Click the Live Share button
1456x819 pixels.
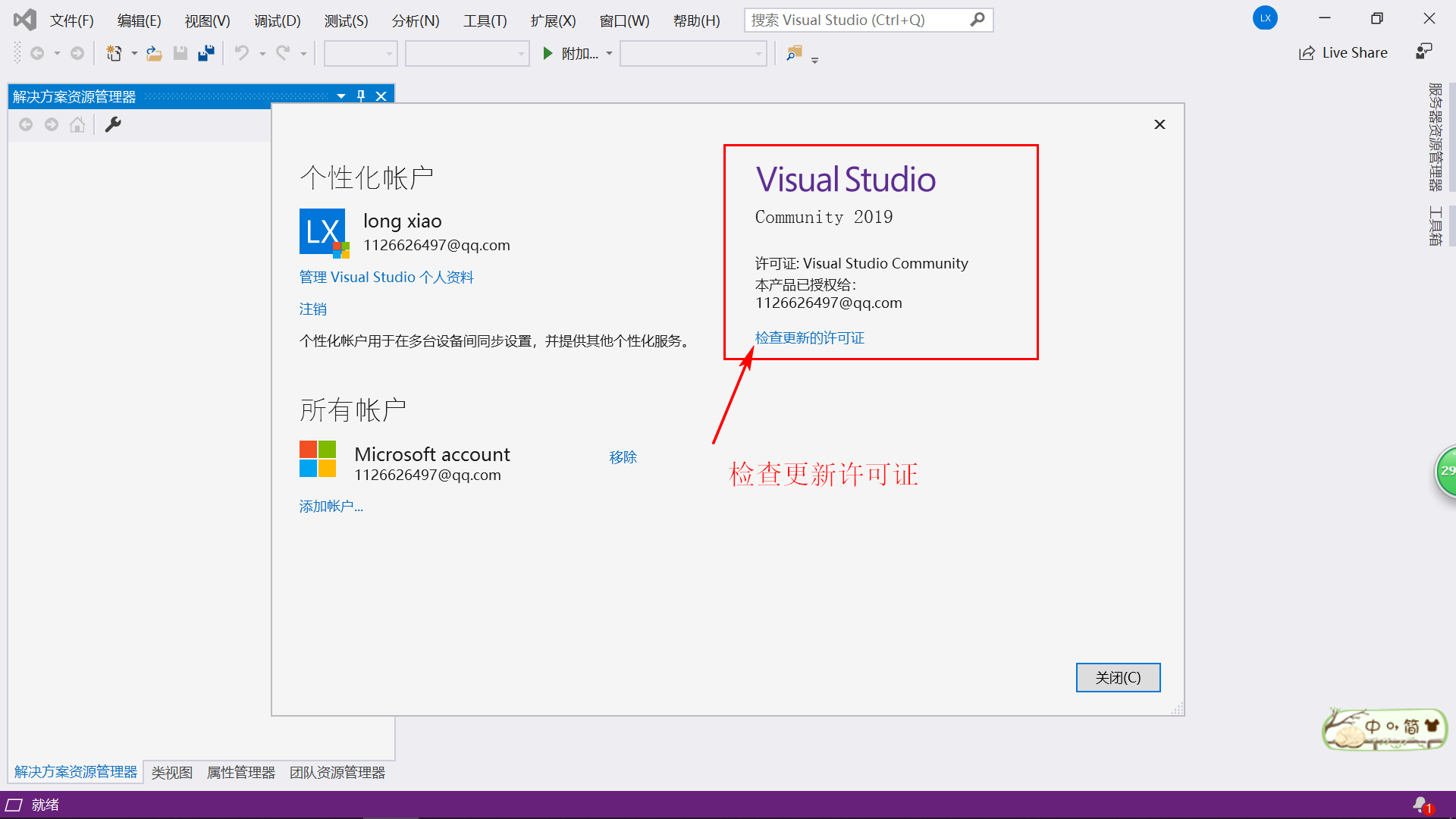point(1343,53)
